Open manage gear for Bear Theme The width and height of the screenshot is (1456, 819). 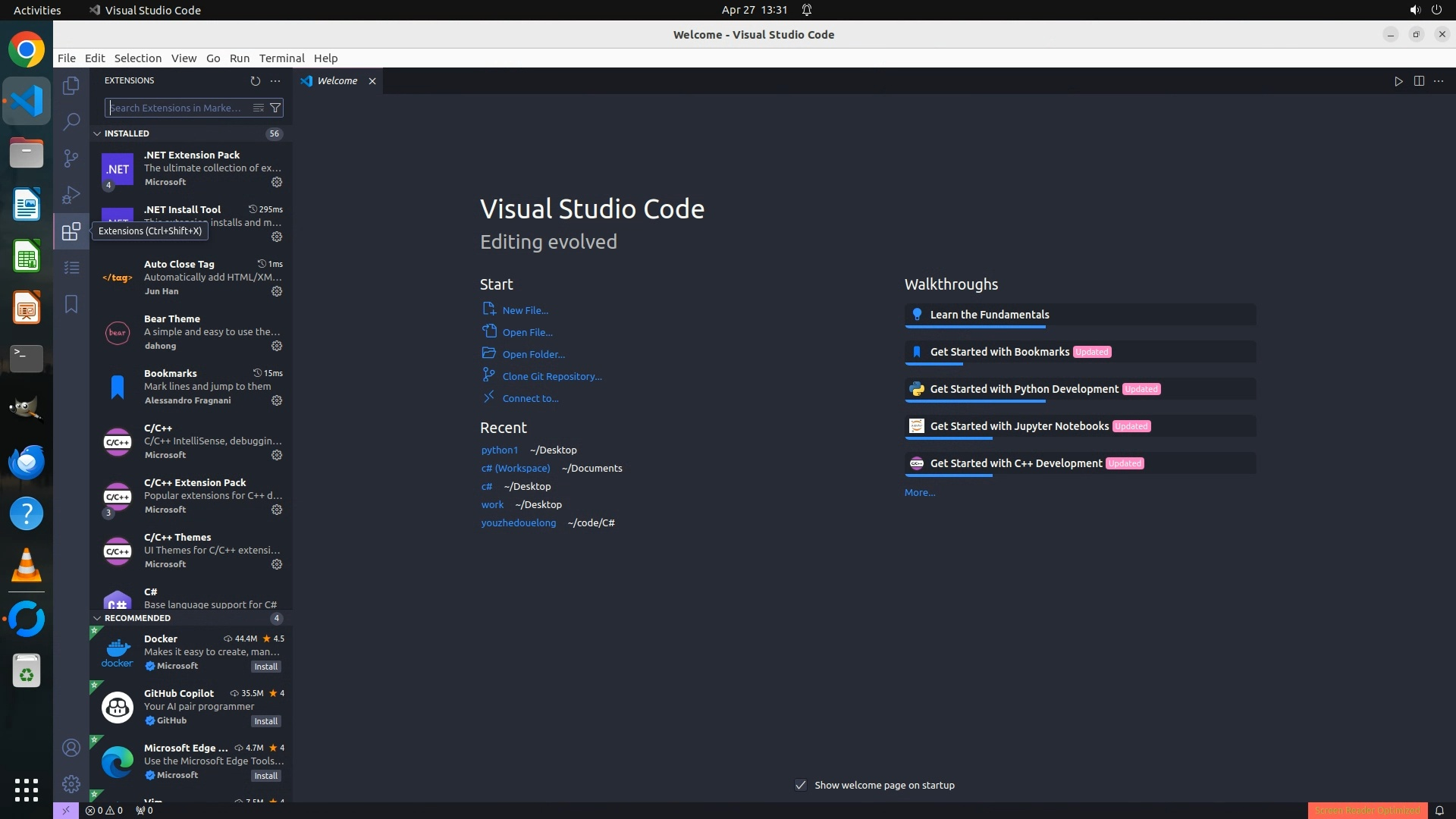coord(277,346)
